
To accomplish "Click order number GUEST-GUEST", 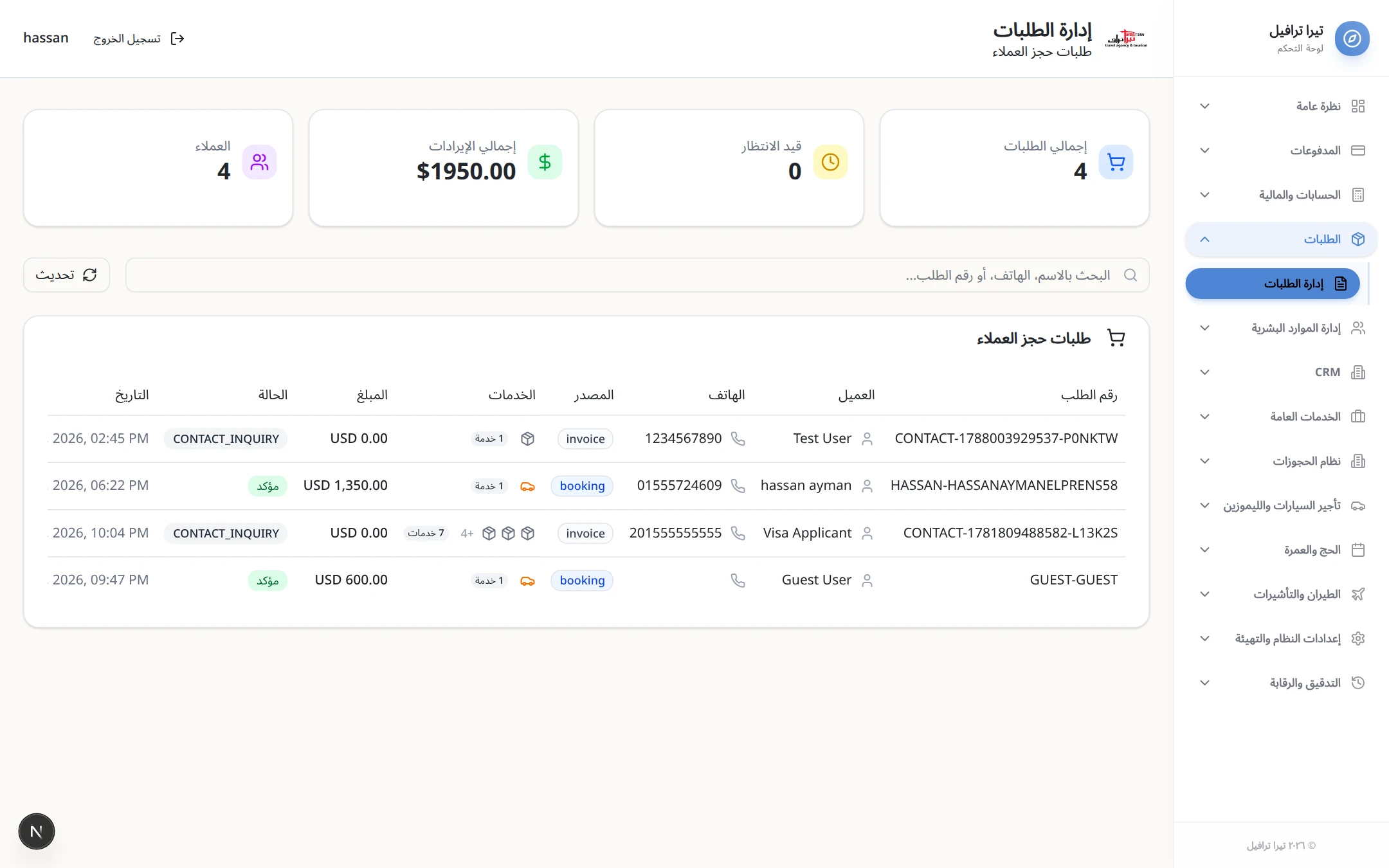I will click(1073, 580).
